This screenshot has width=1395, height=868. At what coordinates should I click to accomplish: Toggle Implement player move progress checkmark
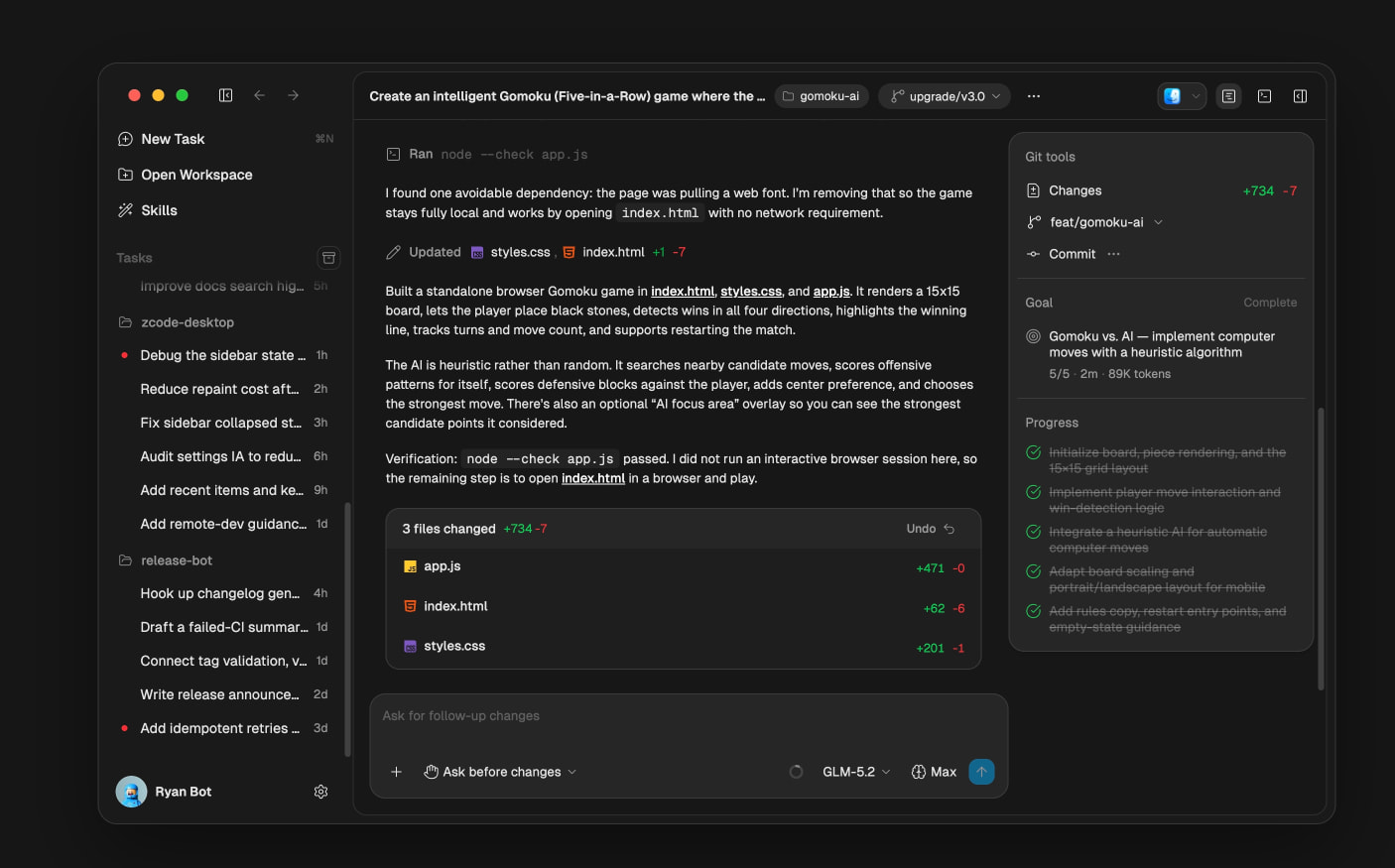pyautogui.click(x=1033, y=492)
